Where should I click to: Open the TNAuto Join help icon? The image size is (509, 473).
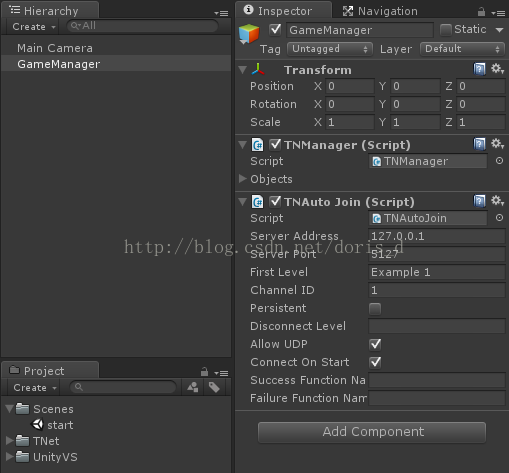pos(479,201)
